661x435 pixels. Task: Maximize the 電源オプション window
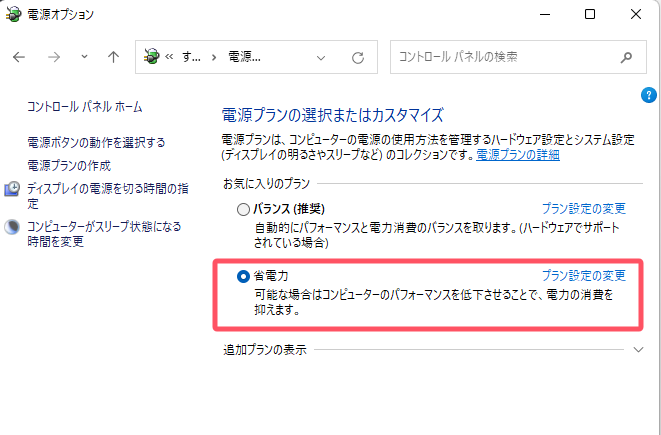[x=590, y=14]
